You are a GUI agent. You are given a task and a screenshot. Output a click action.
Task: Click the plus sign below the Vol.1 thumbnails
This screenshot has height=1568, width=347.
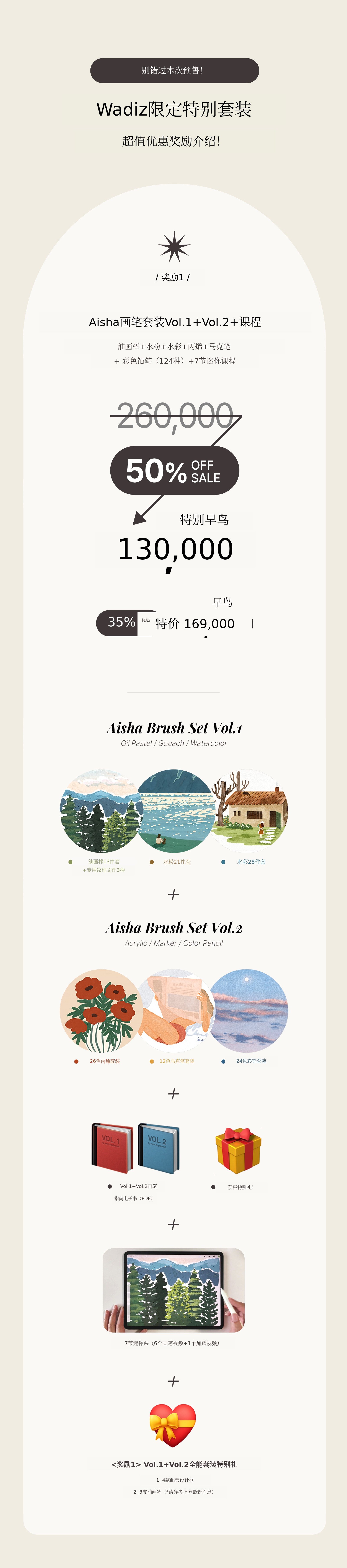tap(173, 894)
